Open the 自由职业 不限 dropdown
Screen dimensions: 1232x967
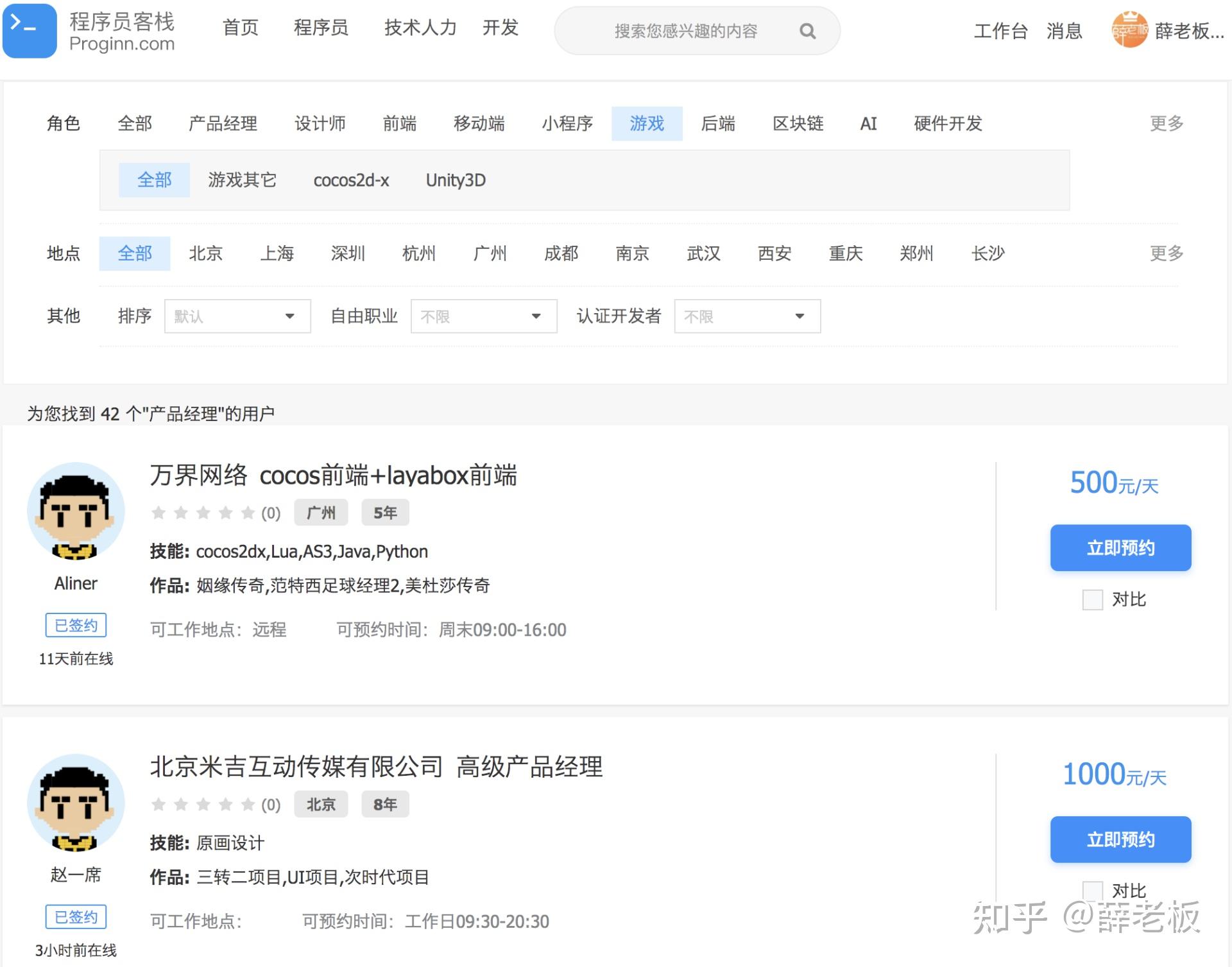tap(483, 316)
